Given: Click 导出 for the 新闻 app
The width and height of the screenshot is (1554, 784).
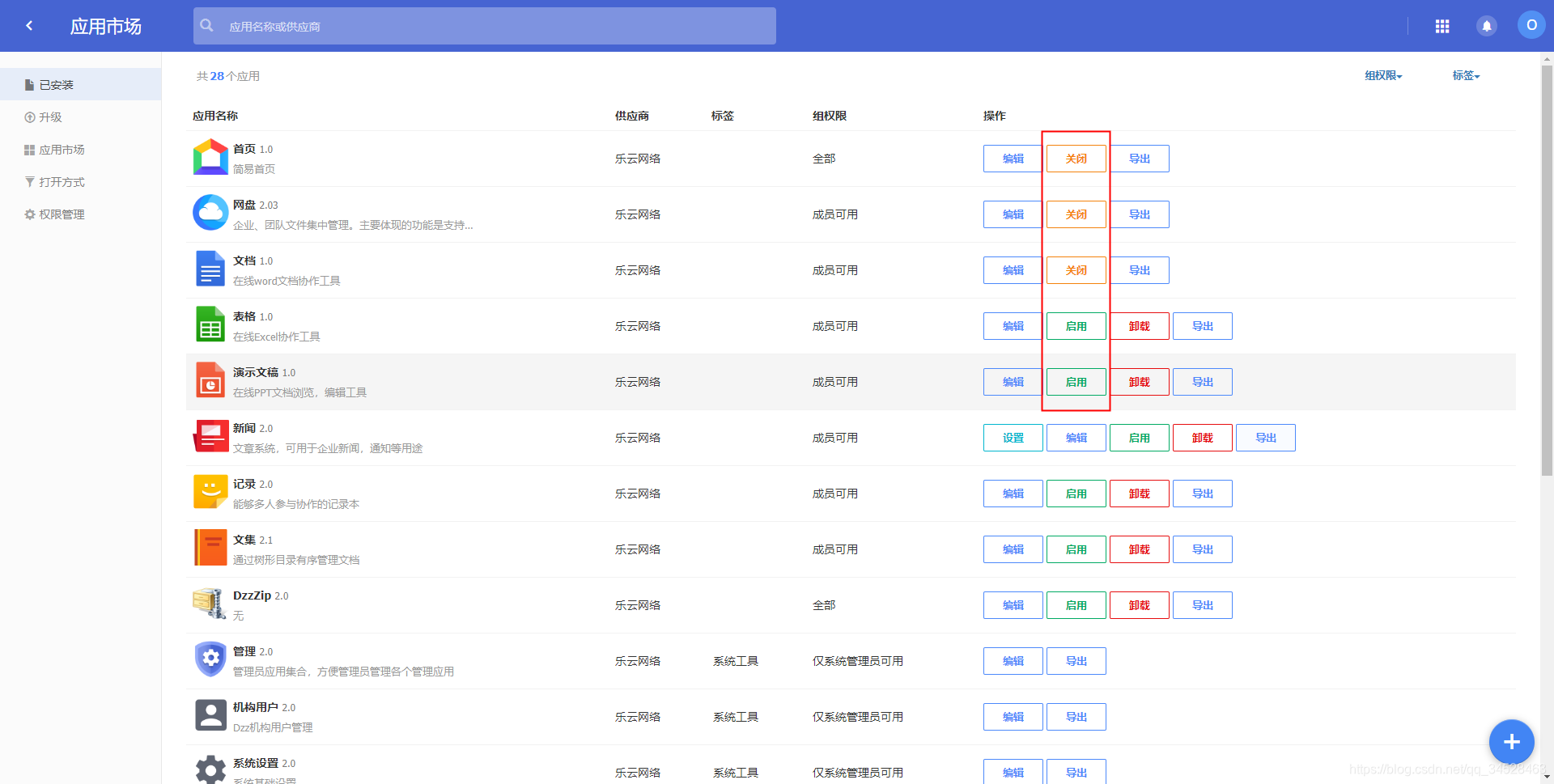Looking at the screenshot, I should point(1265,438).
